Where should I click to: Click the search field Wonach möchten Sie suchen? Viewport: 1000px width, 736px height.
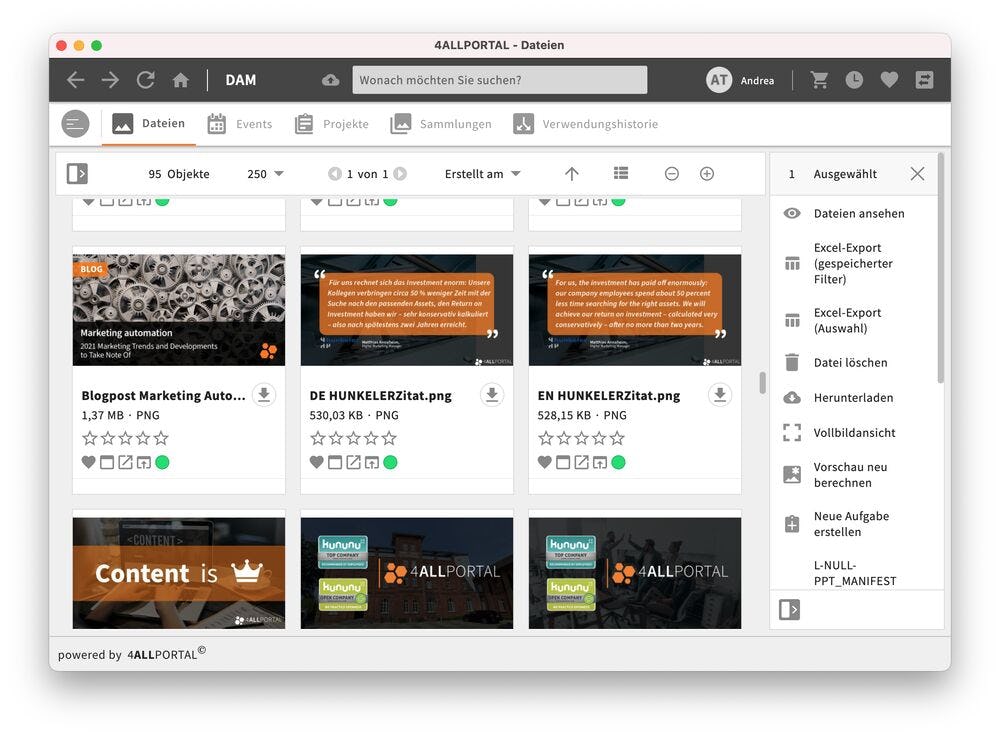tap(500, 80)
